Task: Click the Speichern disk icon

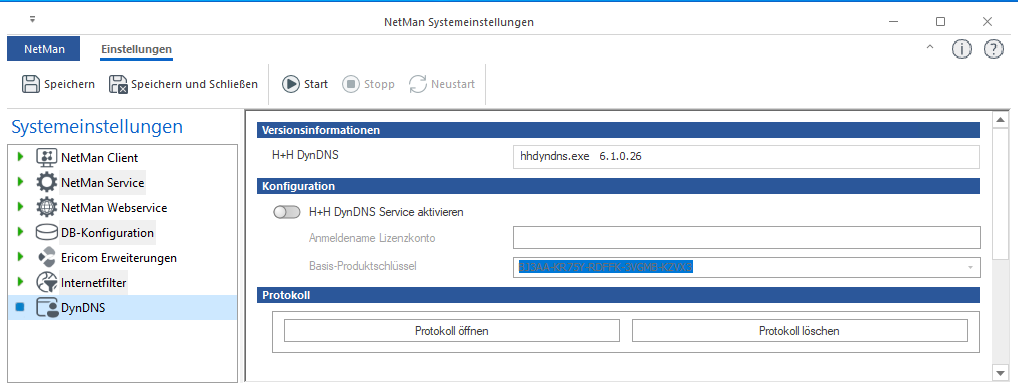Action: (x=31, y=84)
